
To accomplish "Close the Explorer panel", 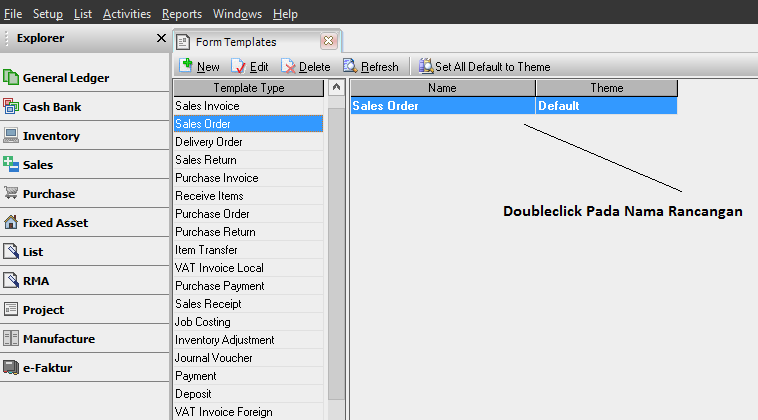I will (x=161, y=38).
